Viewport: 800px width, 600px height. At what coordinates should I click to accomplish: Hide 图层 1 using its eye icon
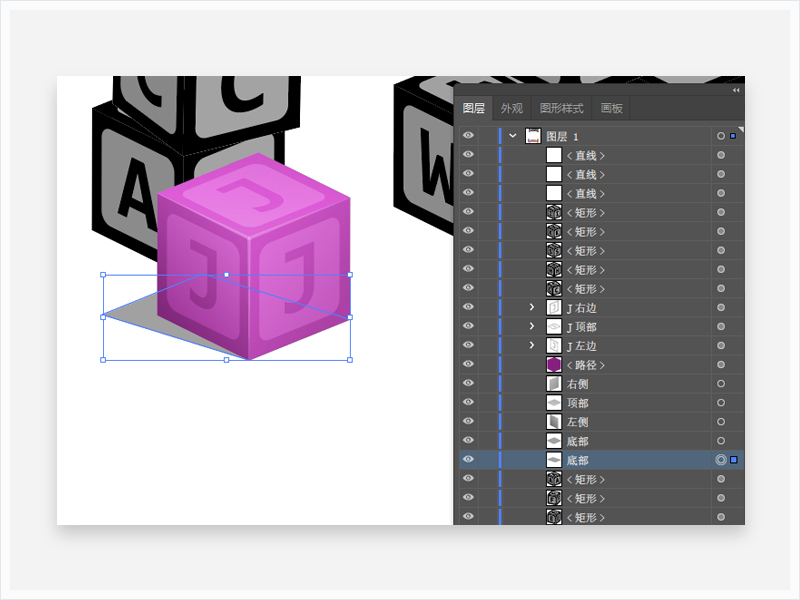click(x=468, y=136)
